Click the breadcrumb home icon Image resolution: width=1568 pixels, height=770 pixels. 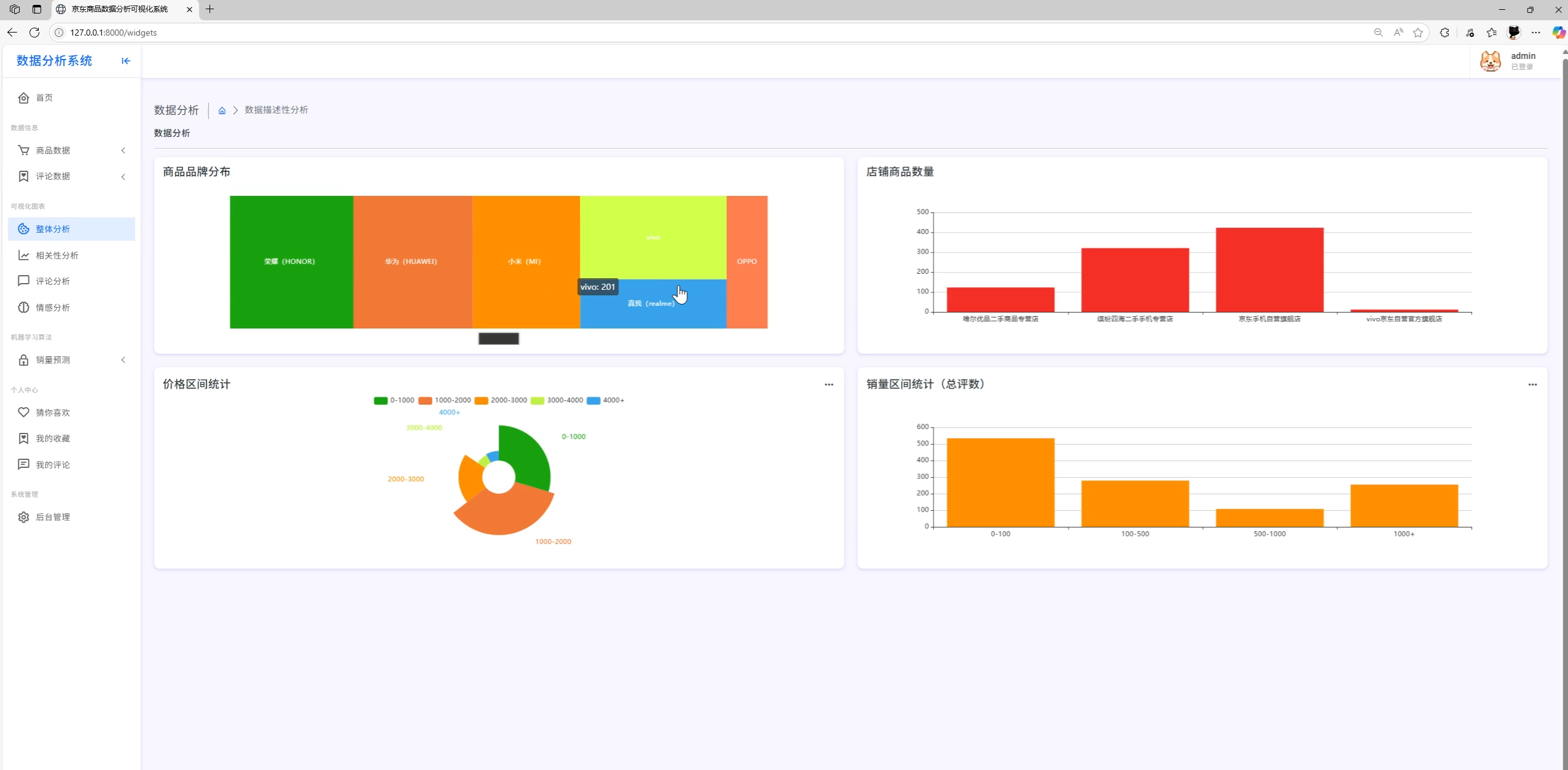point(222,111)
